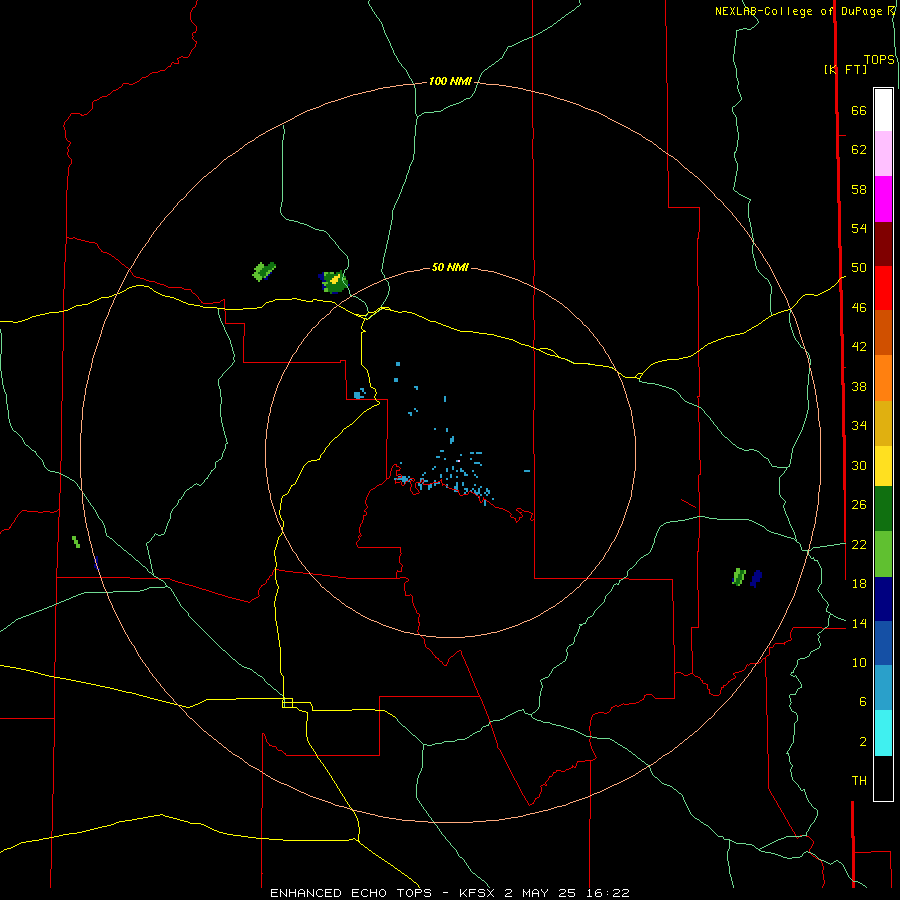This screenshot has width=900, height=900.
Task: Click the legend value 62
Action: click(859, 150)
